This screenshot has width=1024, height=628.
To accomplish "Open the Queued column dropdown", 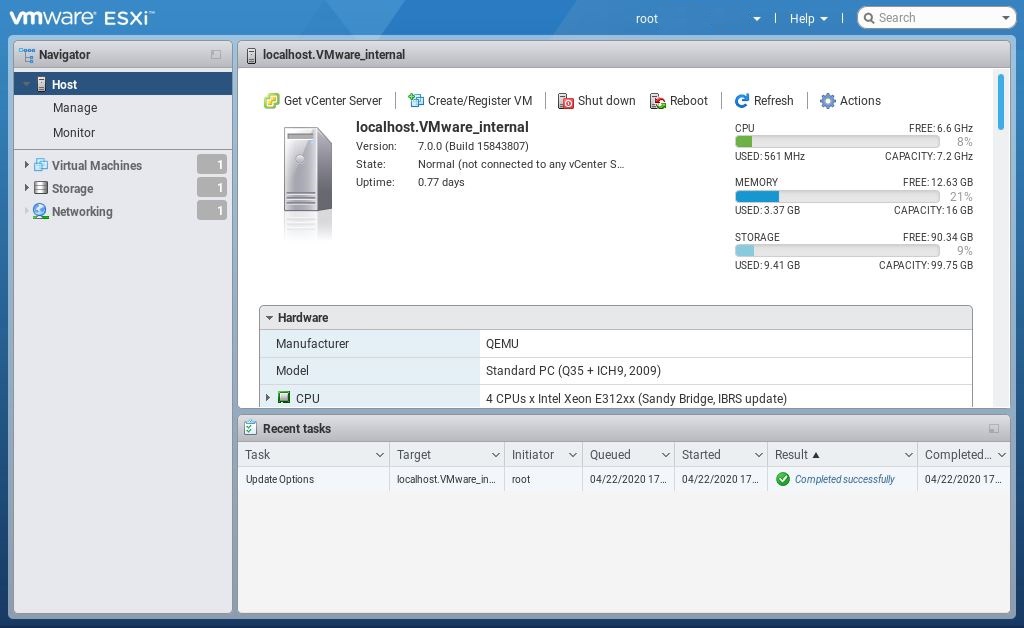I will 665,455.
